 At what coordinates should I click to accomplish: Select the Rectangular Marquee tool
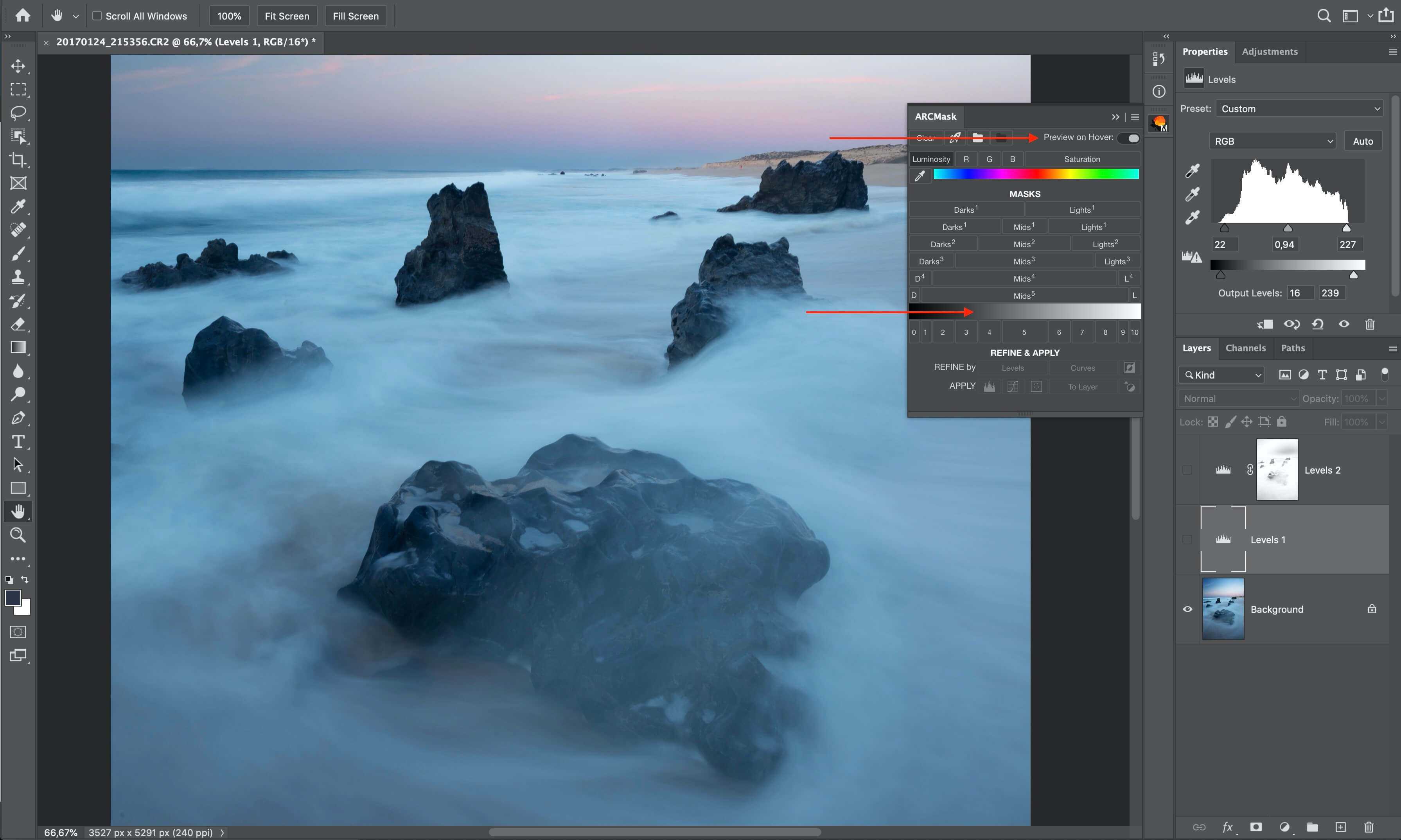[18, 90]
